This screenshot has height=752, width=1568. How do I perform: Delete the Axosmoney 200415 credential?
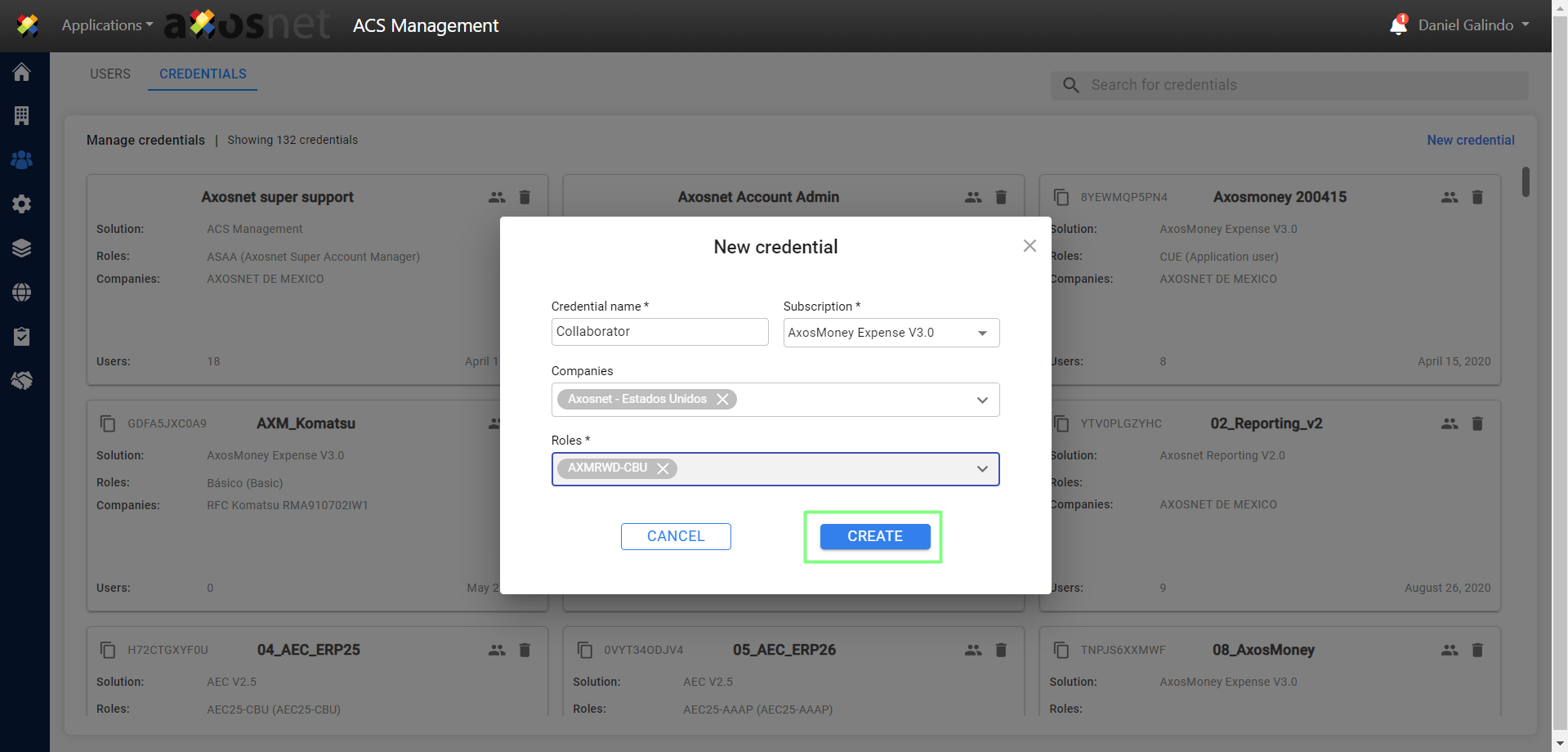(1477, 197)
